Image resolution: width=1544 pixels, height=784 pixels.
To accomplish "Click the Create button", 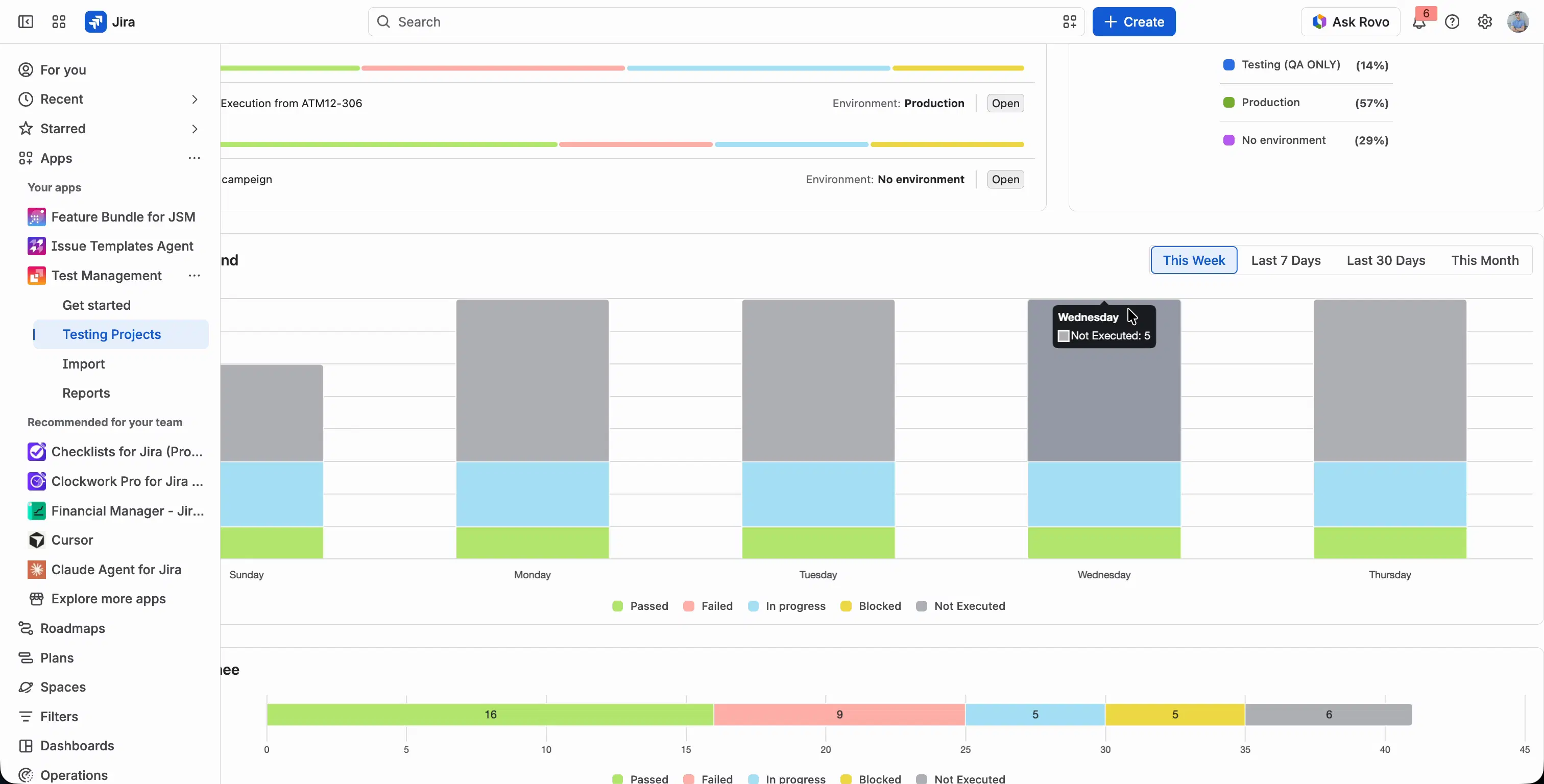I will 1133,21.
